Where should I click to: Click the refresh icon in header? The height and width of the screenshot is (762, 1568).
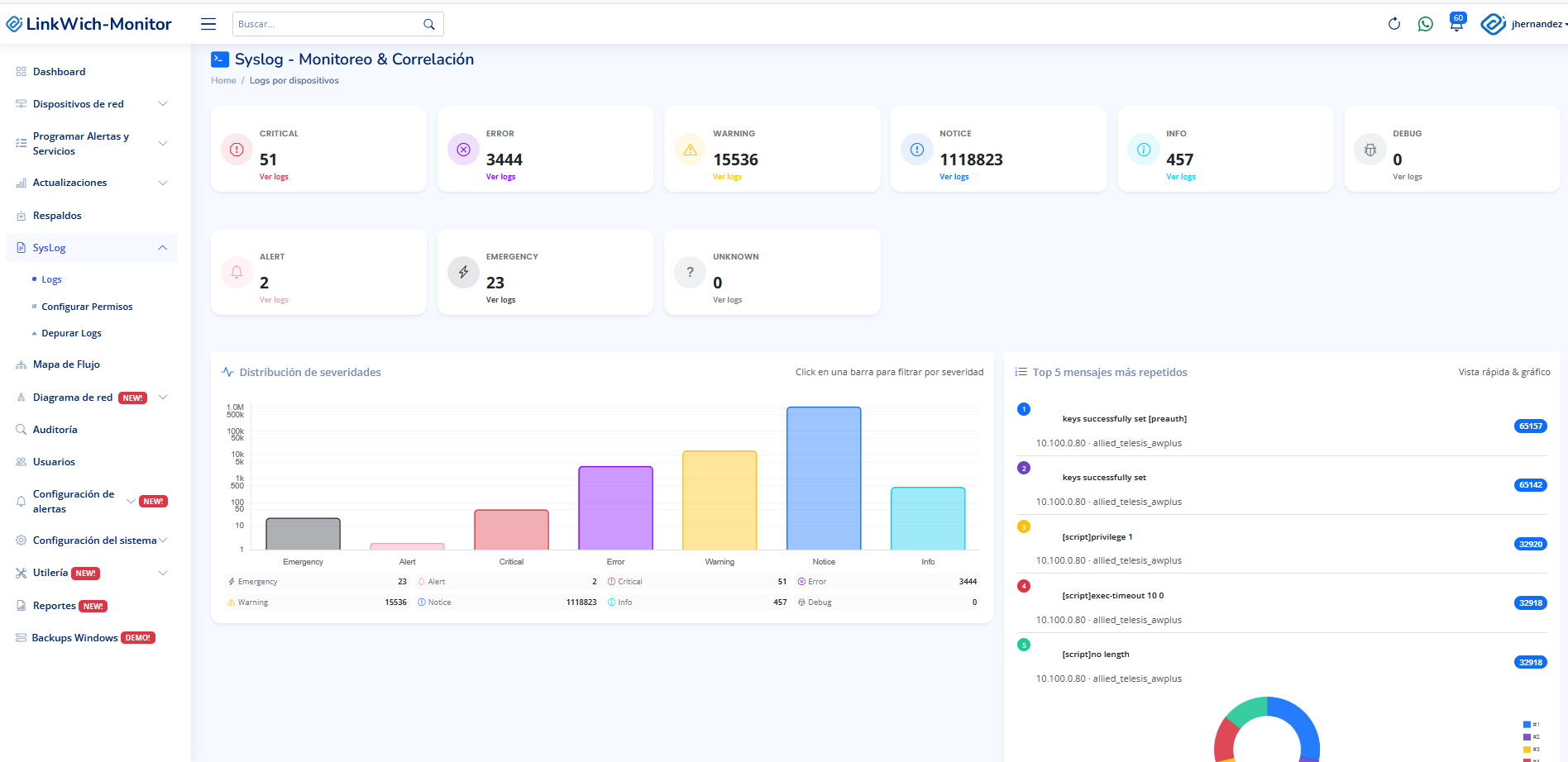click(x=1394, y=24)
